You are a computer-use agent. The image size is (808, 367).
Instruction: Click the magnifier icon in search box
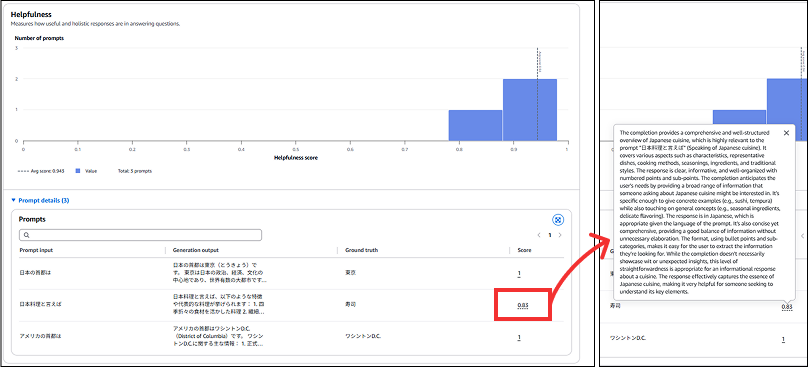(x=26, y=235)
